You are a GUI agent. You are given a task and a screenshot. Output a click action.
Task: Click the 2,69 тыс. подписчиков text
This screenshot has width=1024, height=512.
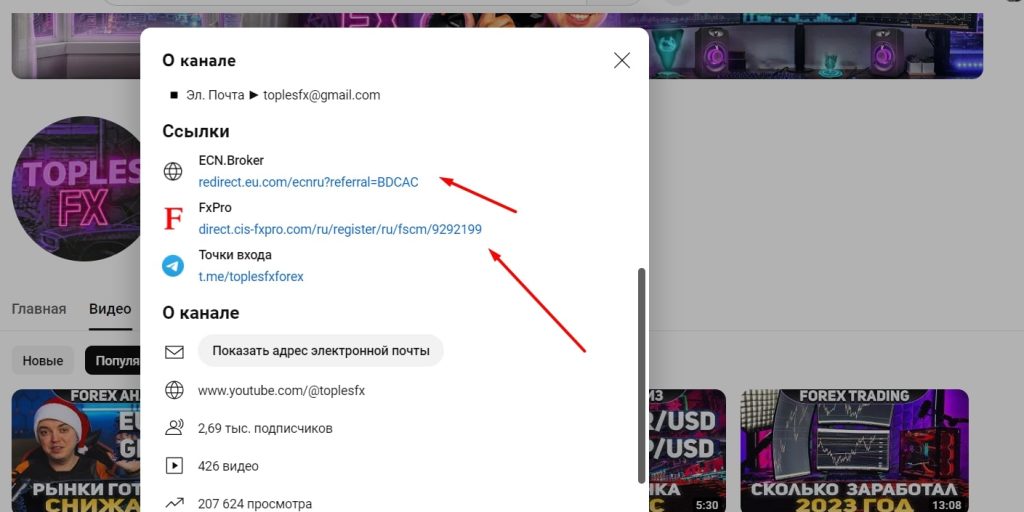[265, 428]
